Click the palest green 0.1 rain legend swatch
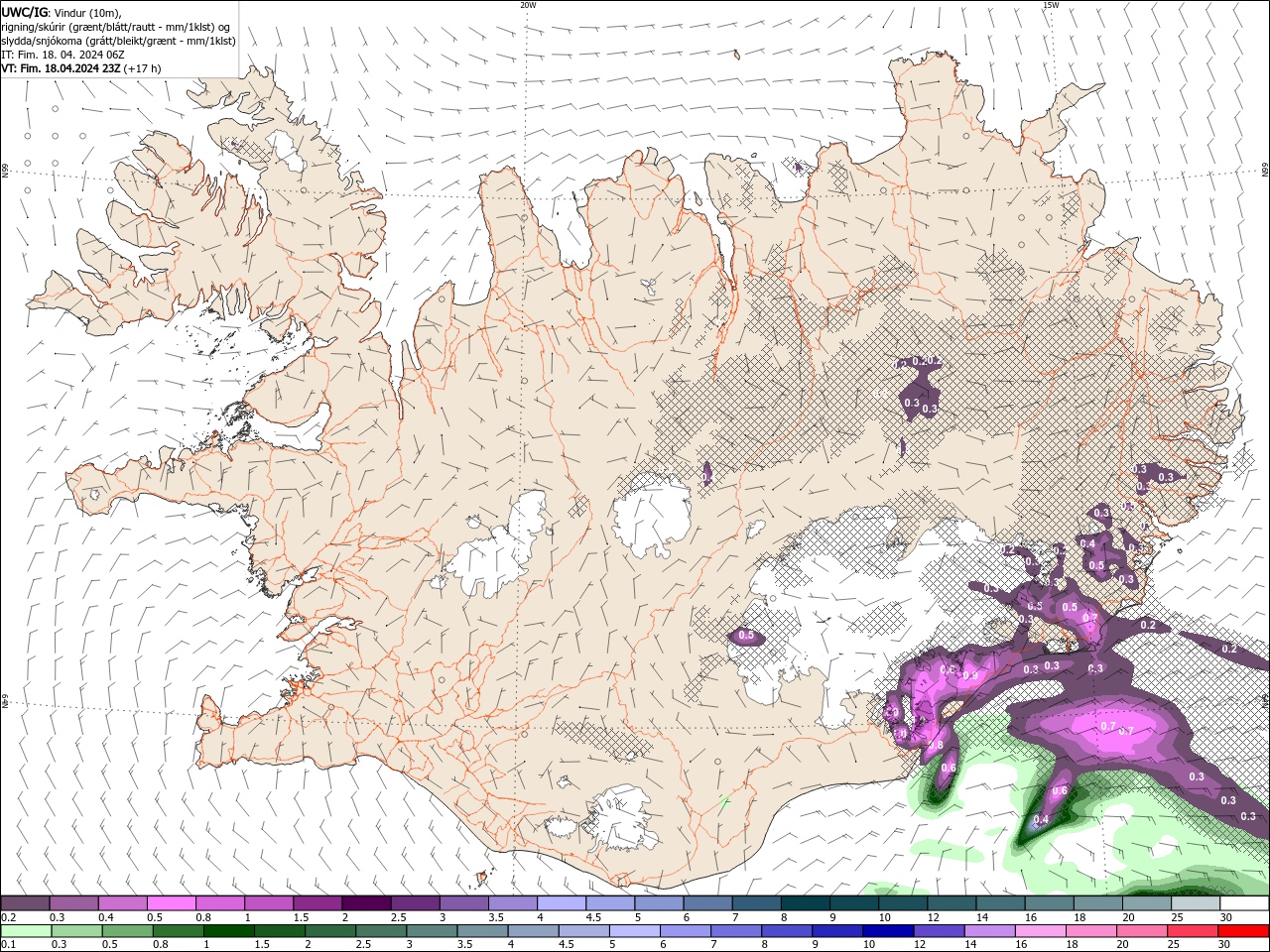 tap(26, 931)
